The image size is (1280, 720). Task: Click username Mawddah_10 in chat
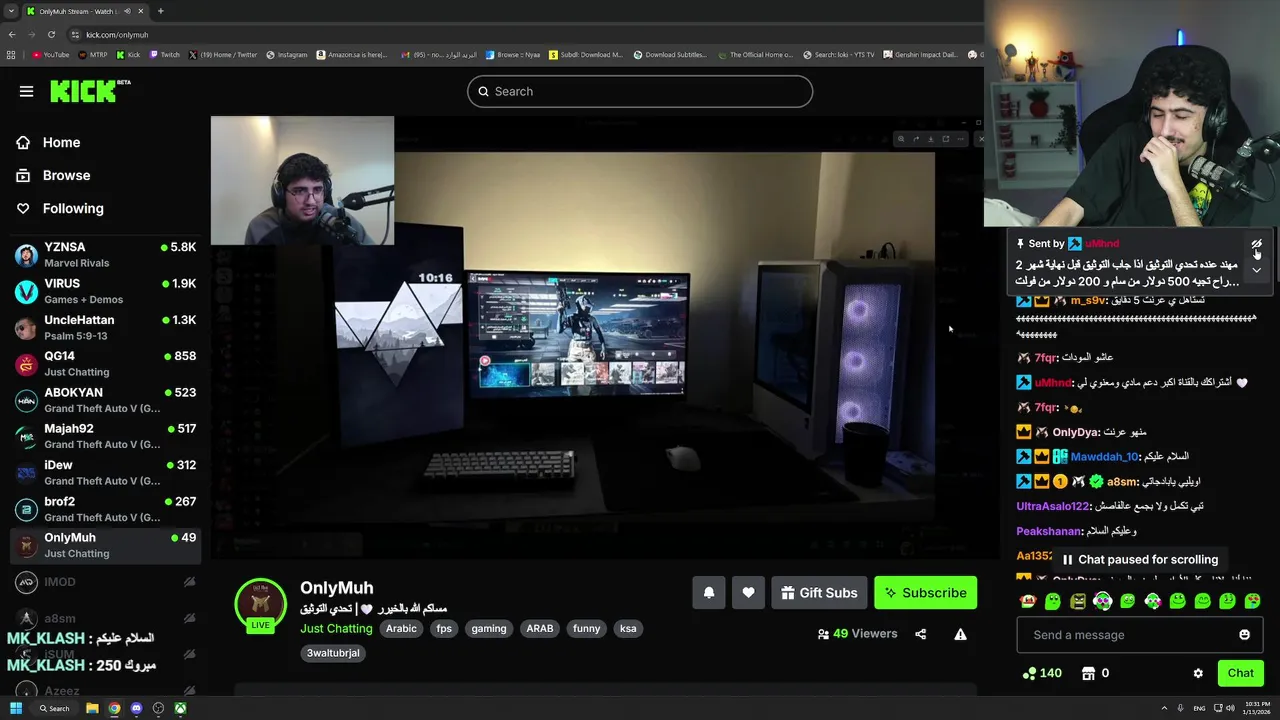1105,456
